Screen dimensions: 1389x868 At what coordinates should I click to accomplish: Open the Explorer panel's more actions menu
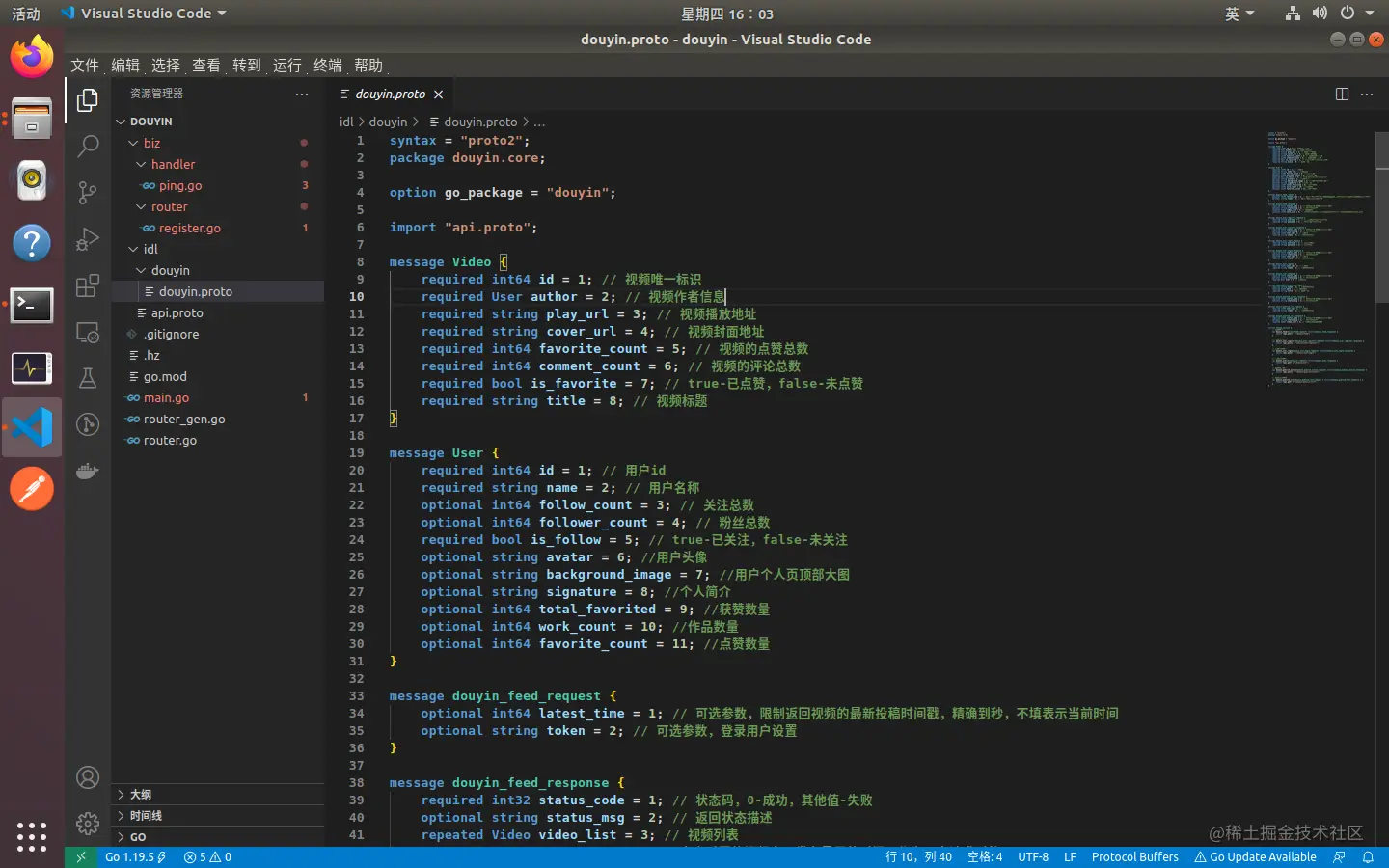(x=302, y=94)
